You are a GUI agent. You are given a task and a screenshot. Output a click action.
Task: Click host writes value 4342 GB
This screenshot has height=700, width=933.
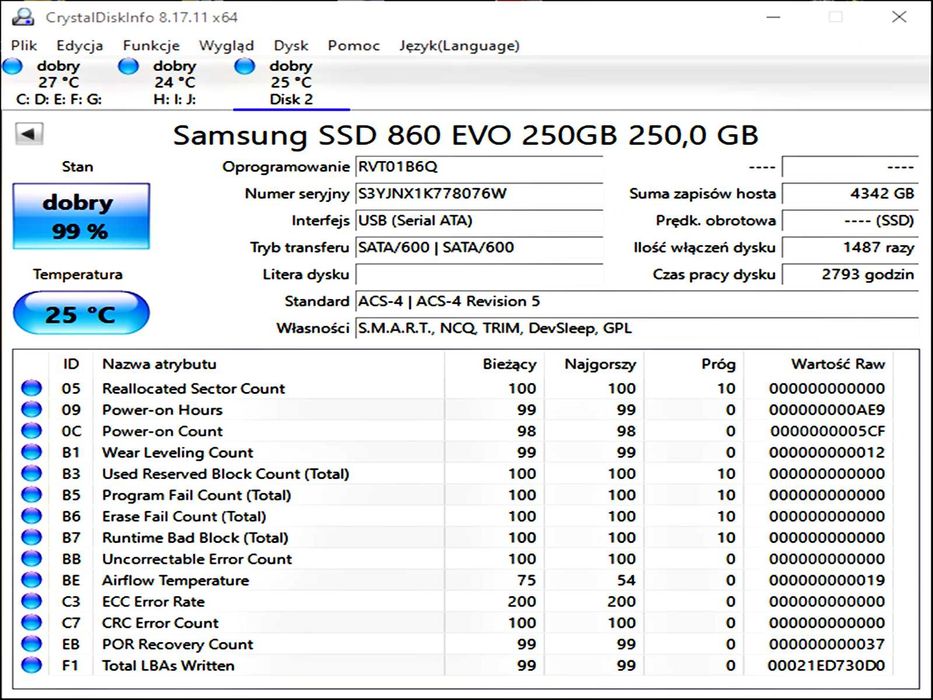850,193
